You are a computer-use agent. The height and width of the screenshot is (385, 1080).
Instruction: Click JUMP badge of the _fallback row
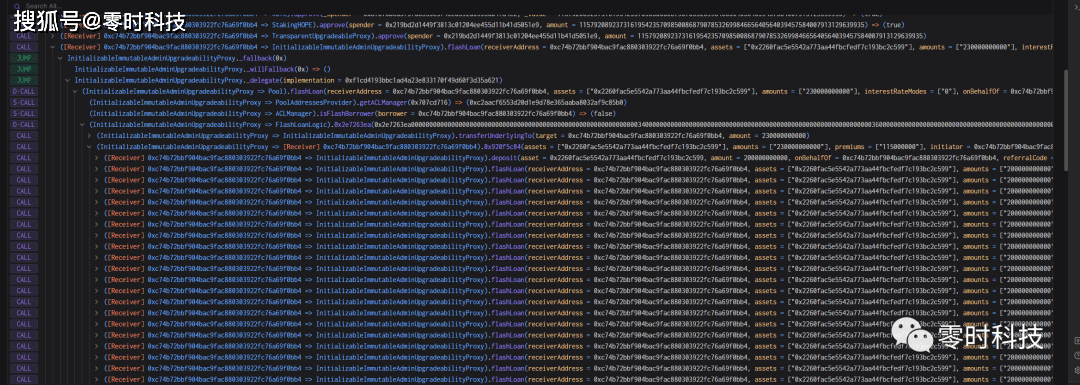point(23,58)
